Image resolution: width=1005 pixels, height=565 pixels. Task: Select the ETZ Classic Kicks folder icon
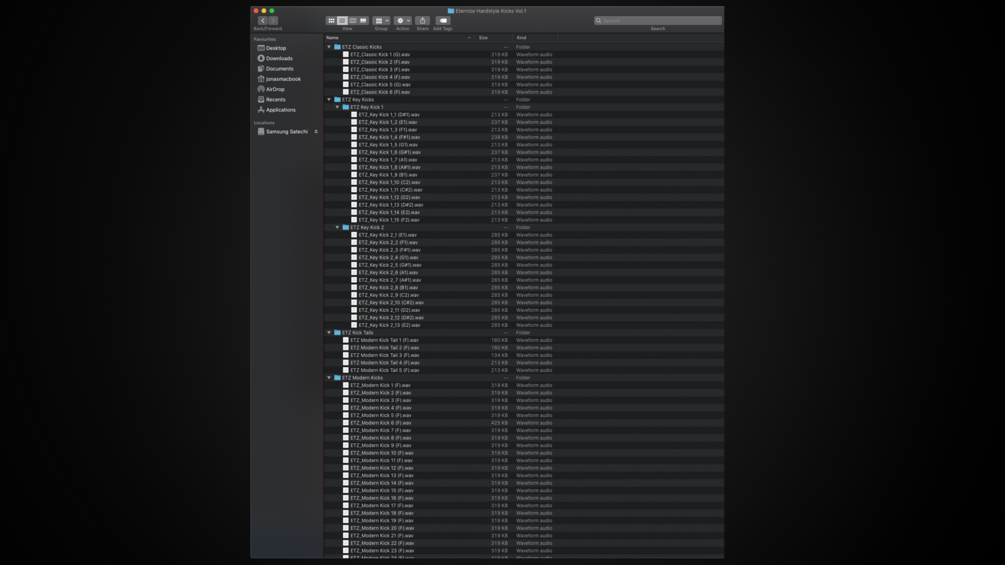click(337, 47)
